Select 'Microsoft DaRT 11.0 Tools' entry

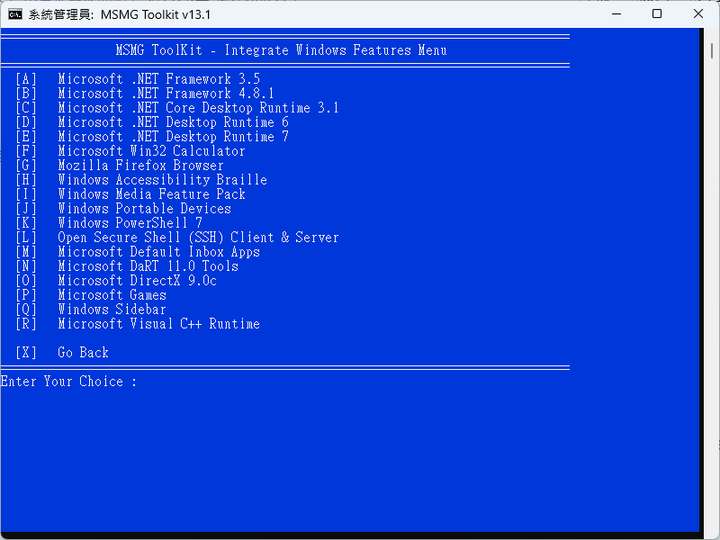point(148,266)
